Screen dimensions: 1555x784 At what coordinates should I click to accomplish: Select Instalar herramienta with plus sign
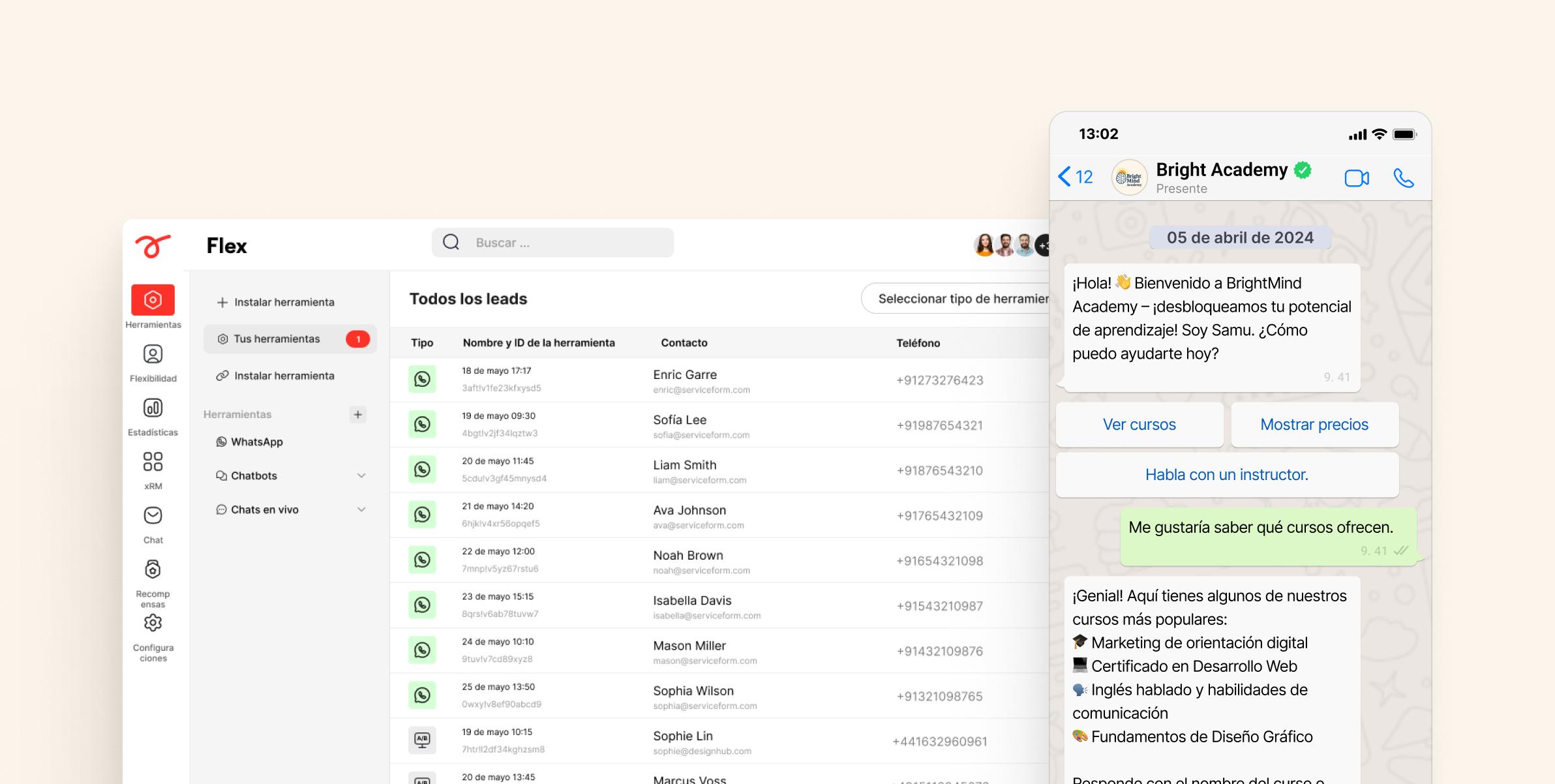[275, 302]
